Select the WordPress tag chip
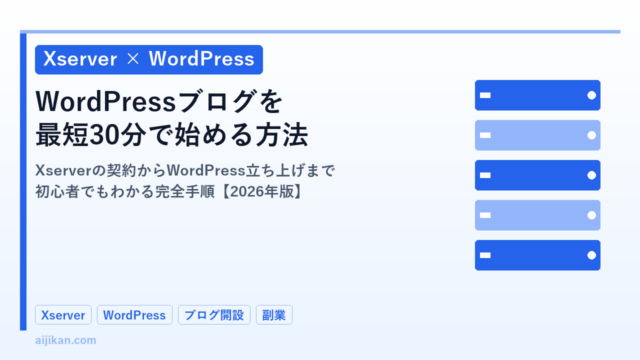 click(135, 315)
